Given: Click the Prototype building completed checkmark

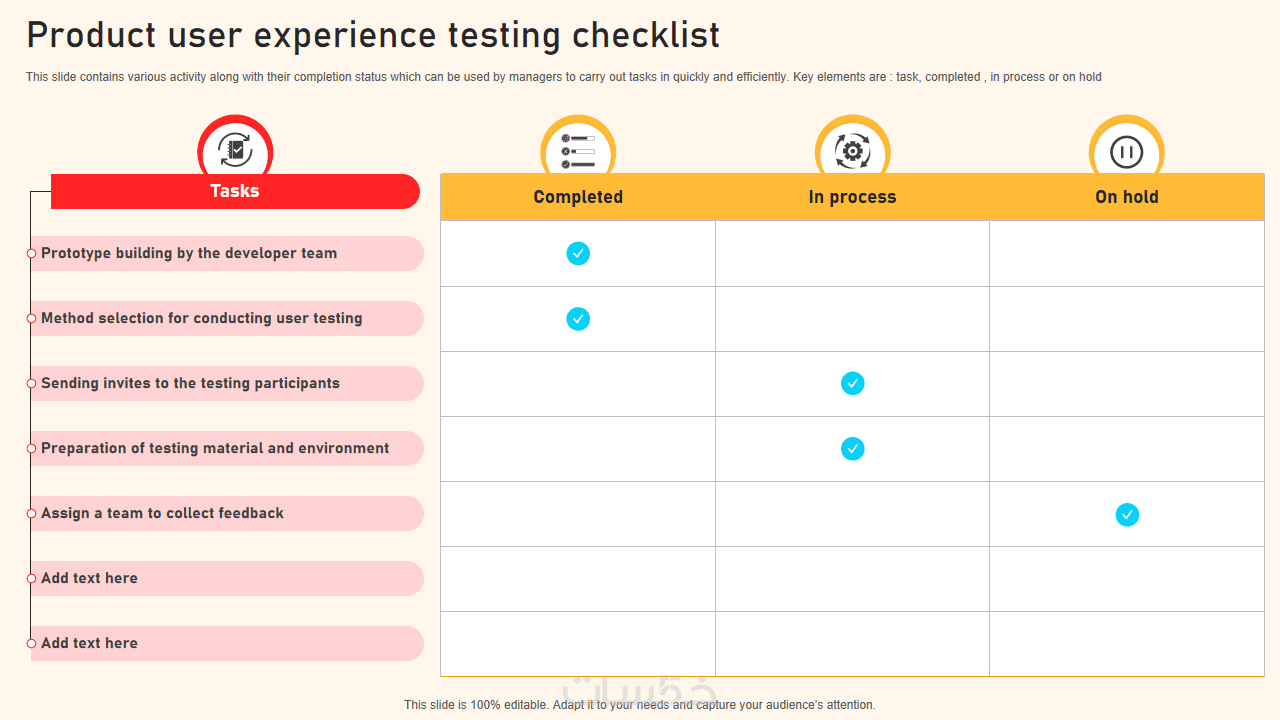Looking at the screenshot, I should 578,254.
